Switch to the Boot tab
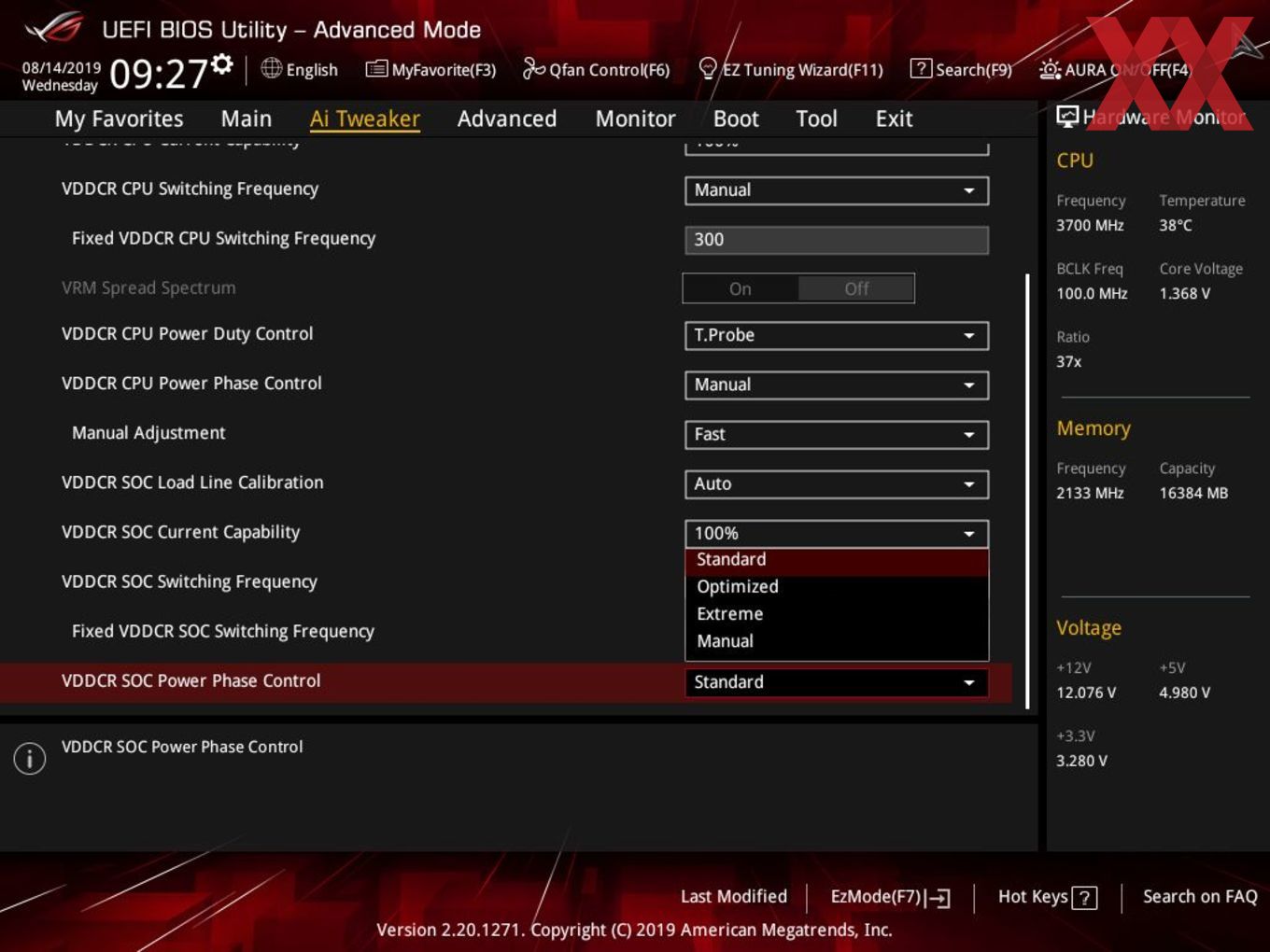The image size is (1270, 952). click(736, 119)
